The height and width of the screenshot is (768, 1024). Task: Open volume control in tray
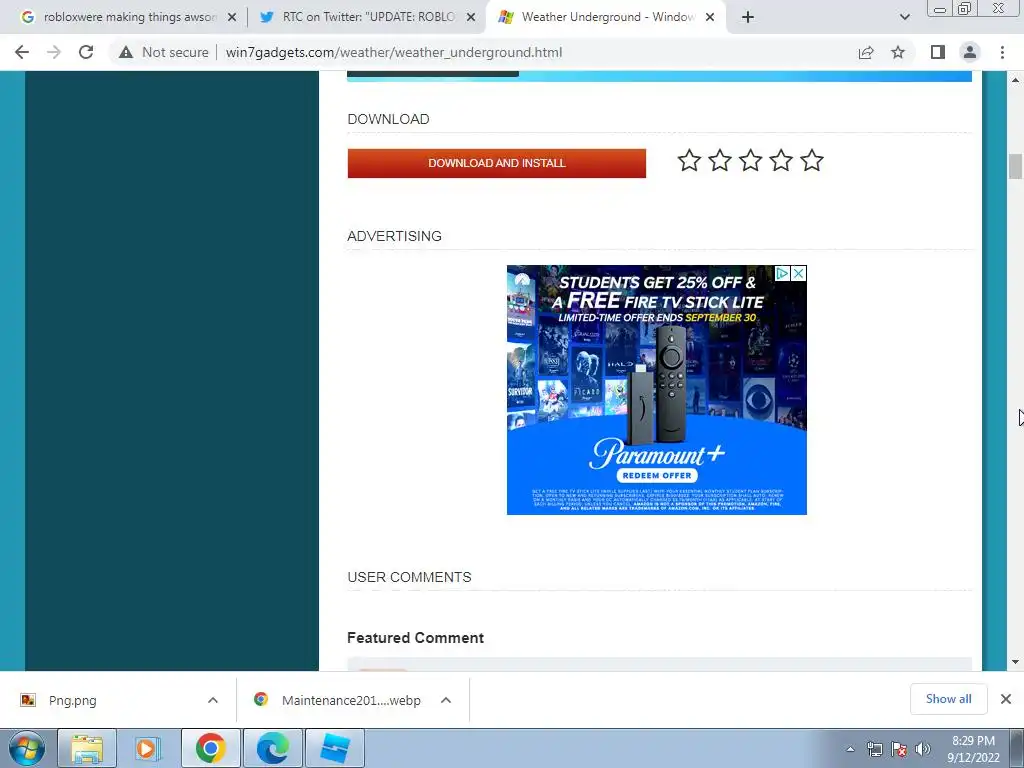(923, 749)
